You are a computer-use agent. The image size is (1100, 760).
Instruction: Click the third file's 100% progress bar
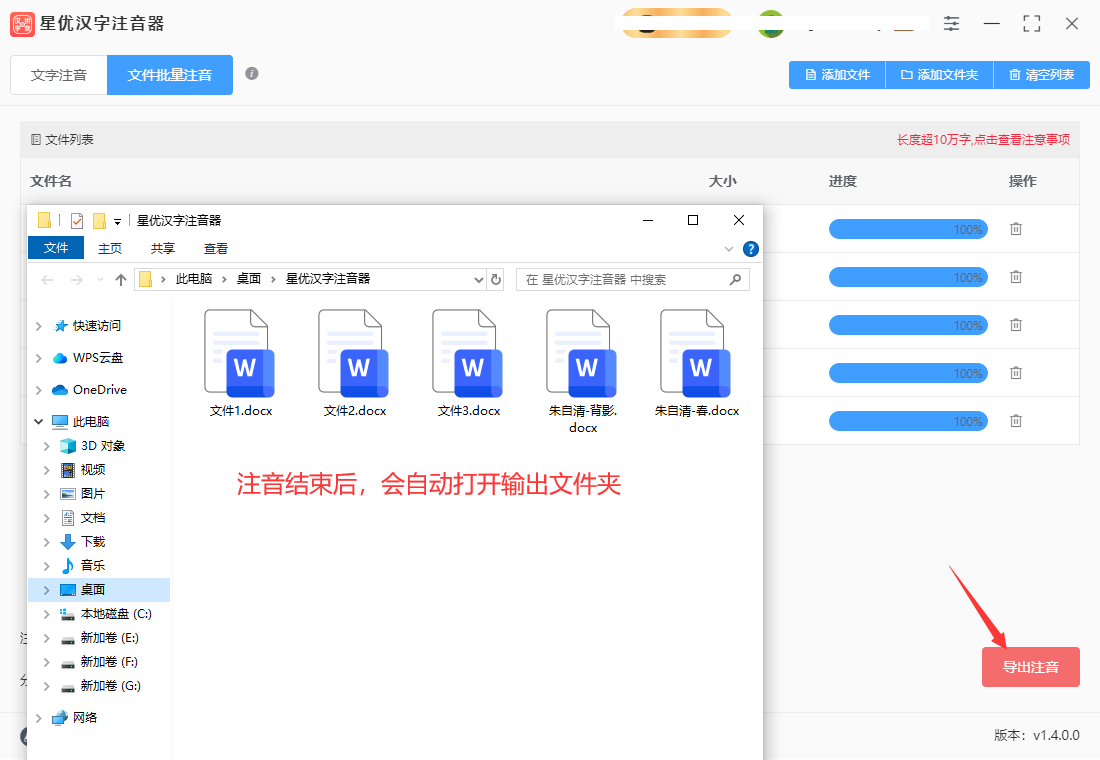click(908, 326)
